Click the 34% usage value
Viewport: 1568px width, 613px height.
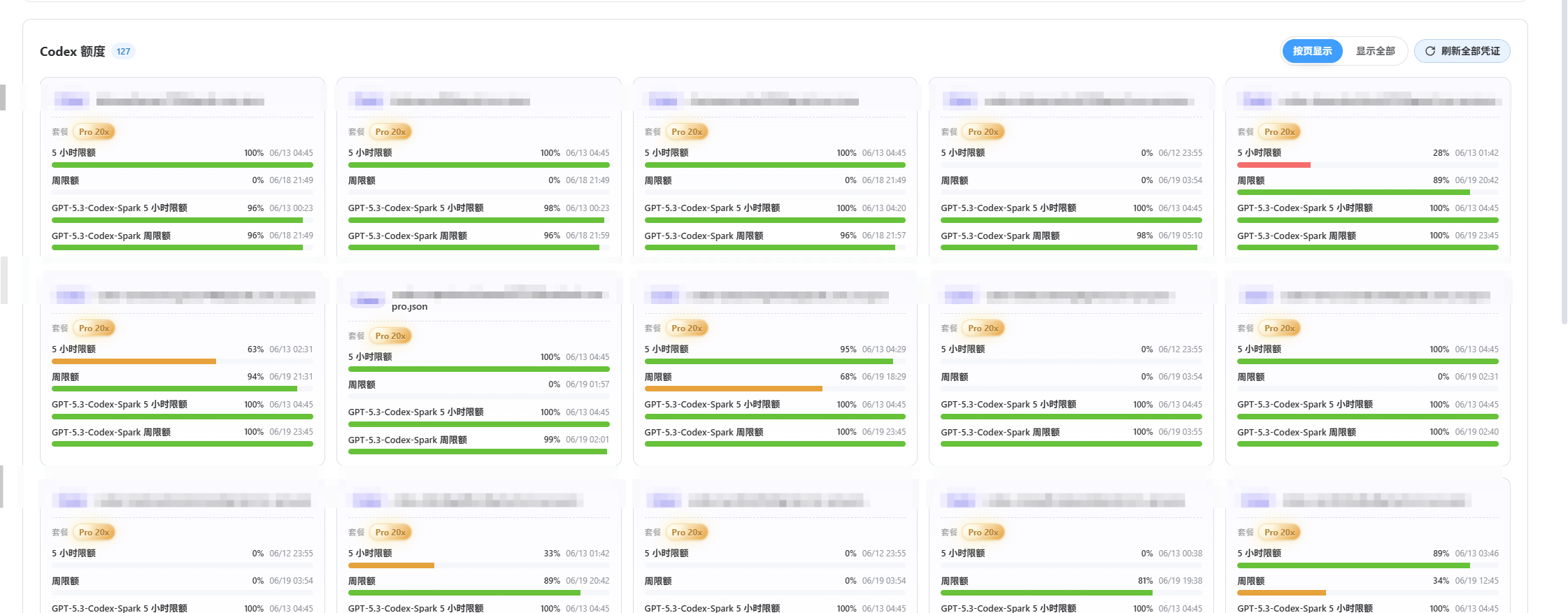pyautogui.click(x=1441, y=581)
